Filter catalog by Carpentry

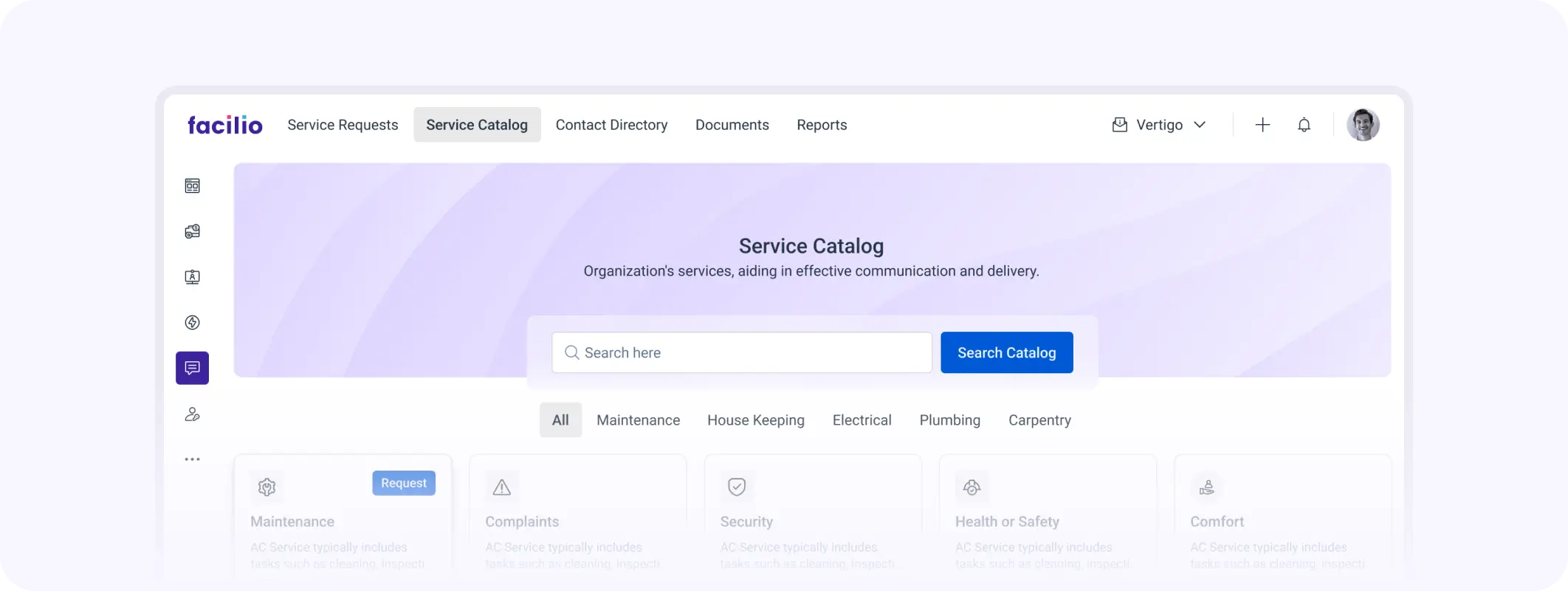[1039, 420]
